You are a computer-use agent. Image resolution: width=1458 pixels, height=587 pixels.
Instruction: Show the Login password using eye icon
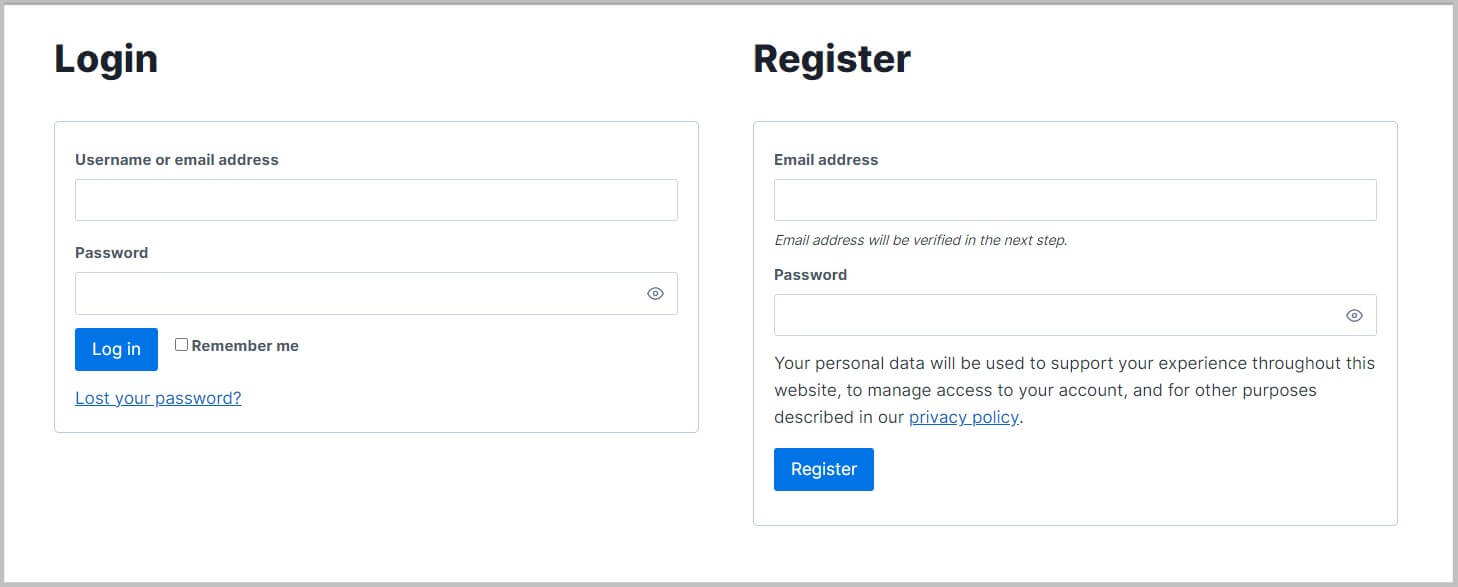coord(655,294)
